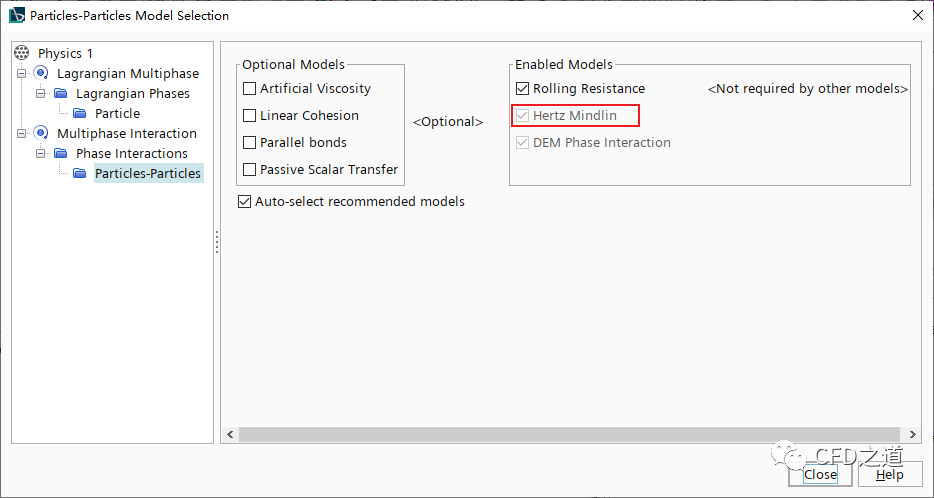934x498 pixels.
Task: Select Lagrangian Multiphase in the tree
Action: pos(128,73)
